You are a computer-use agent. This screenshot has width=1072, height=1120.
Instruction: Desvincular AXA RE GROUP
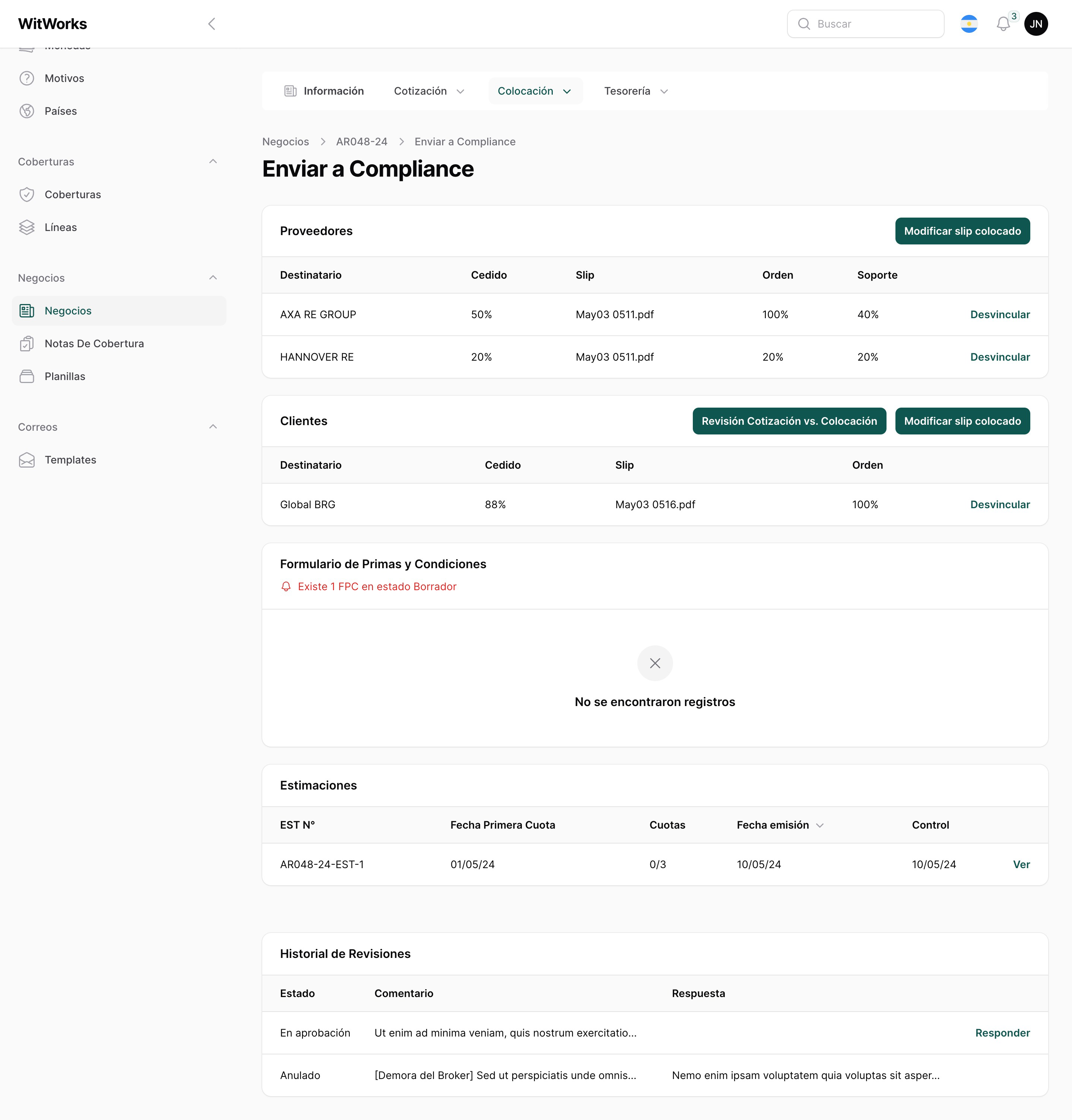[x=999, y=314]
